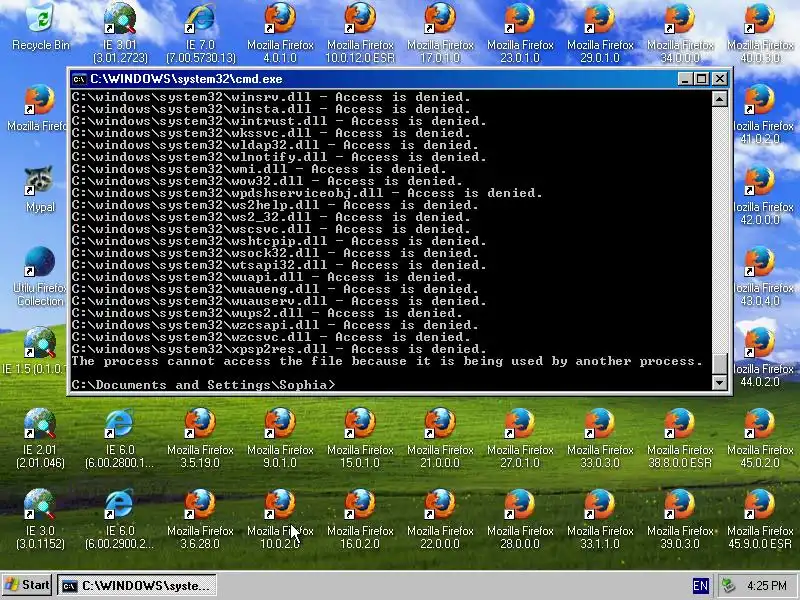Select Mozilla Firefox 3.5.19.0 icon
The width and height of the screenshot is (800, 600).
point(200,438)
